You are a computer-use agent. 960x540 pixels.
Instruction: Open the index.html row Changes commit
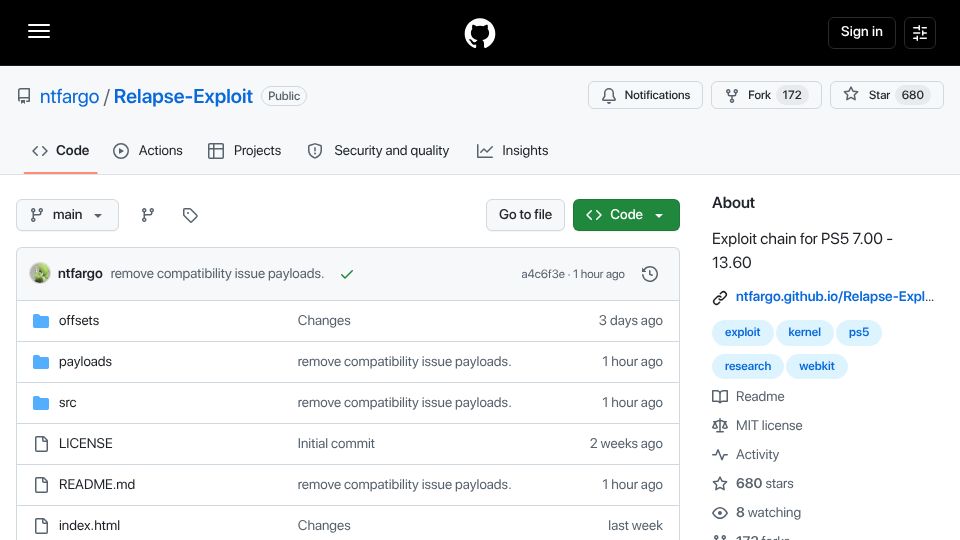tap(324, 525)
